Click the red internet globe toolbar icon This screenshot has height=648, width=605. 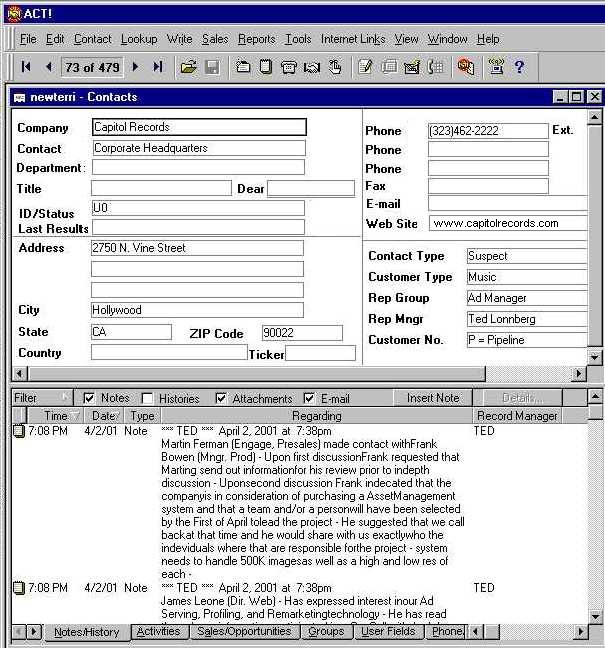[x=466, y=67]
